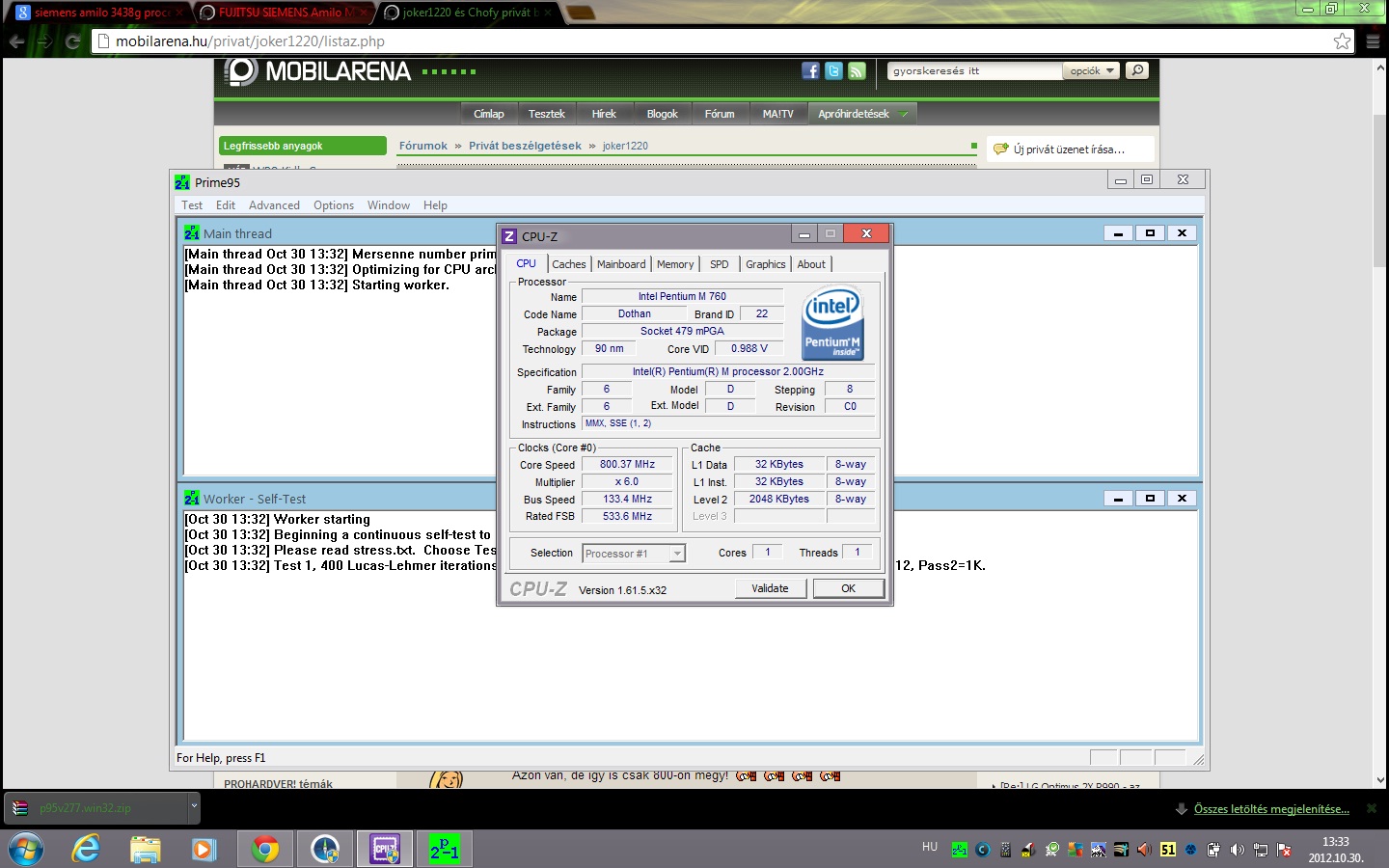Open Windows Explorer folder on taskbar
This screenshot has height=868, width=1389.
coord(146,850)
